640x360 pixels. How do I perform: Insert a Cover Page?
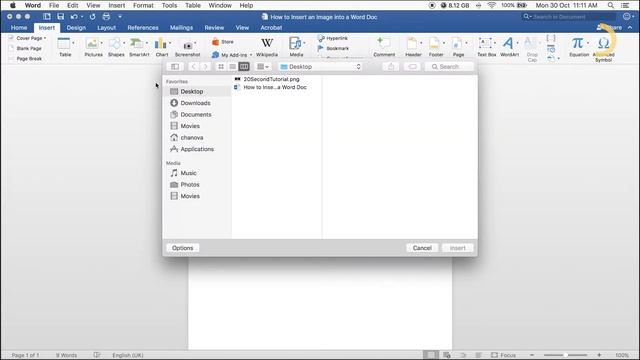coord(27,38)
